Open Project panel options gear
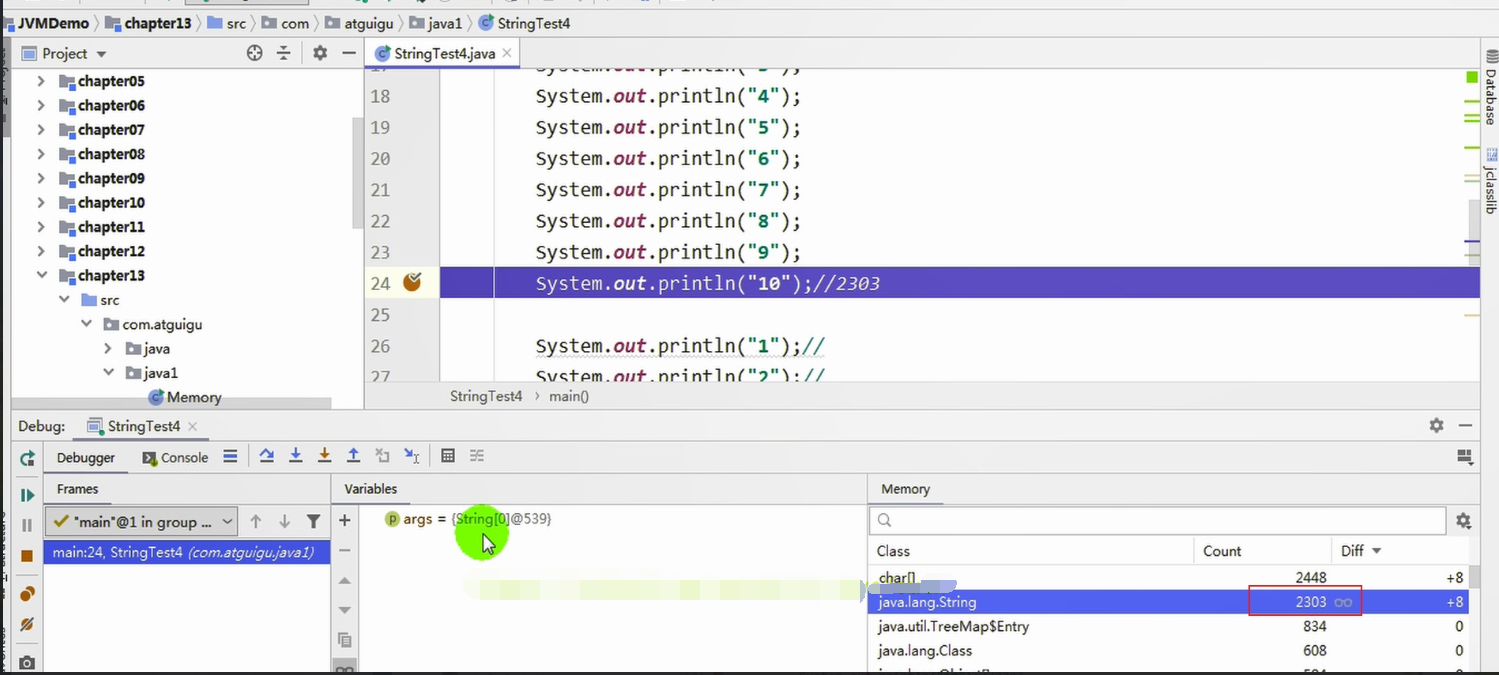The height and width of the screenshot is (675, 1499). (320, 53)
